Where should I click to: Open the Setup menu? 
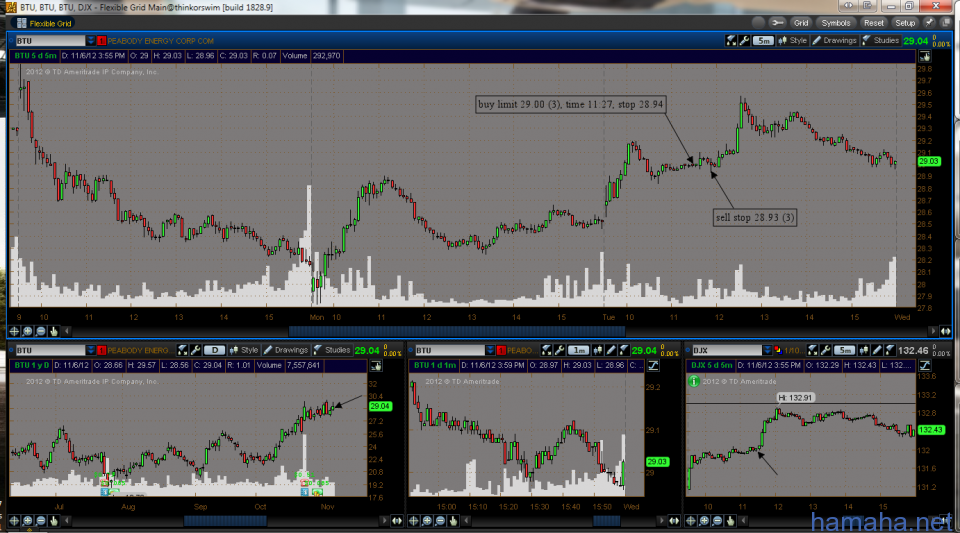[905, 22]
